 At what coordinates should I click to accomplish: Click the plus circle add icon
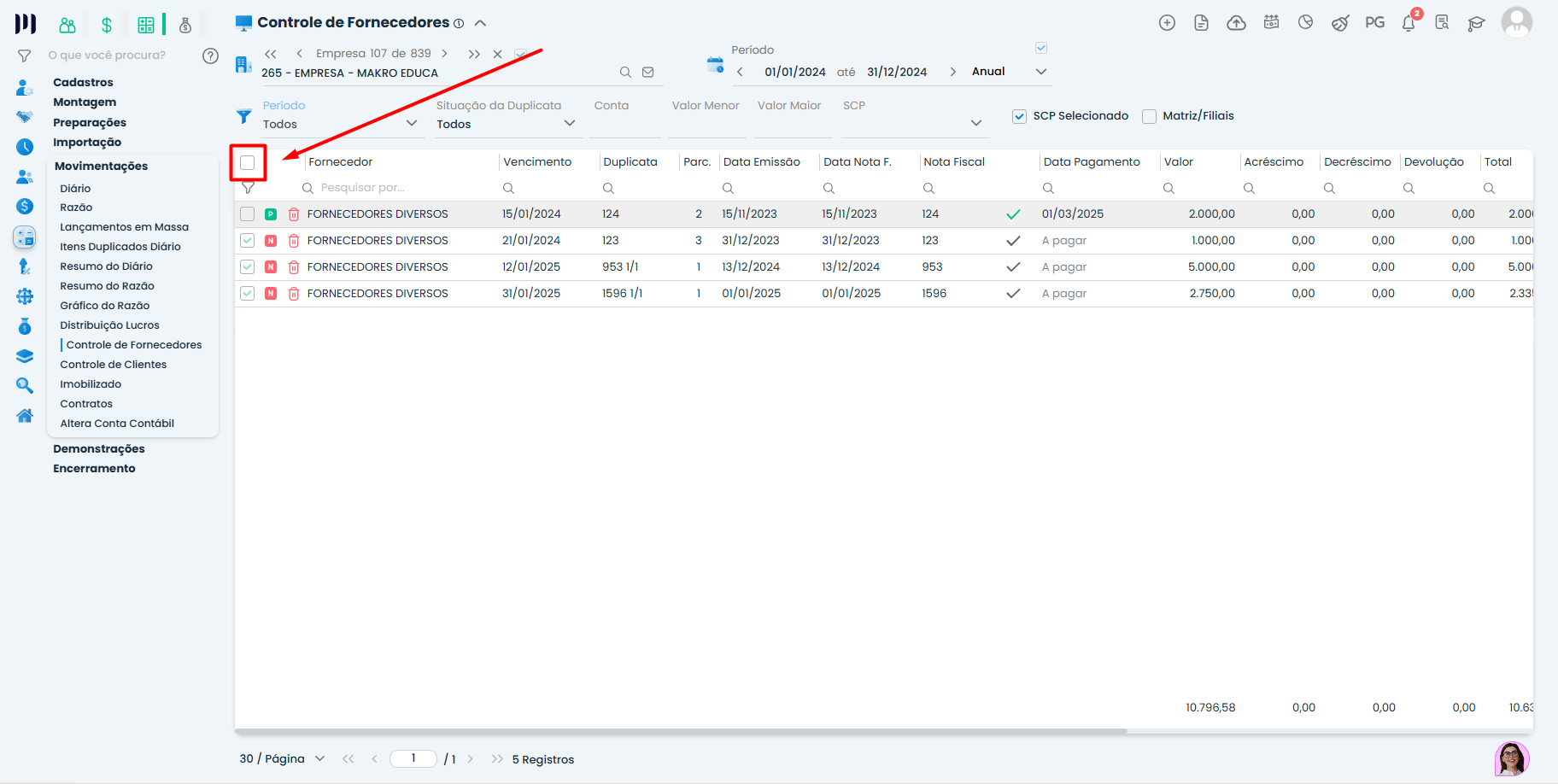[x=1167, y=23]
